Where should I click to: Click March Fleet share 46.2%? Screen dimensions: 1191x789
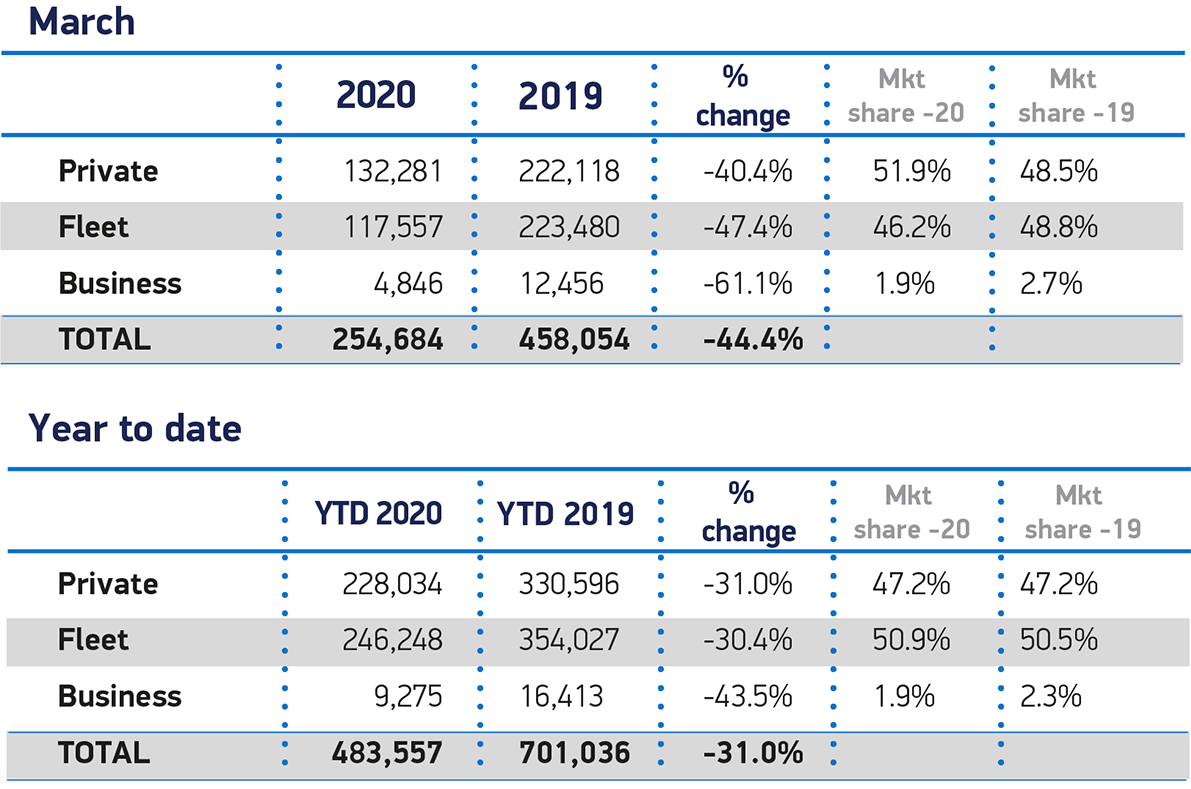pos(911,227)
